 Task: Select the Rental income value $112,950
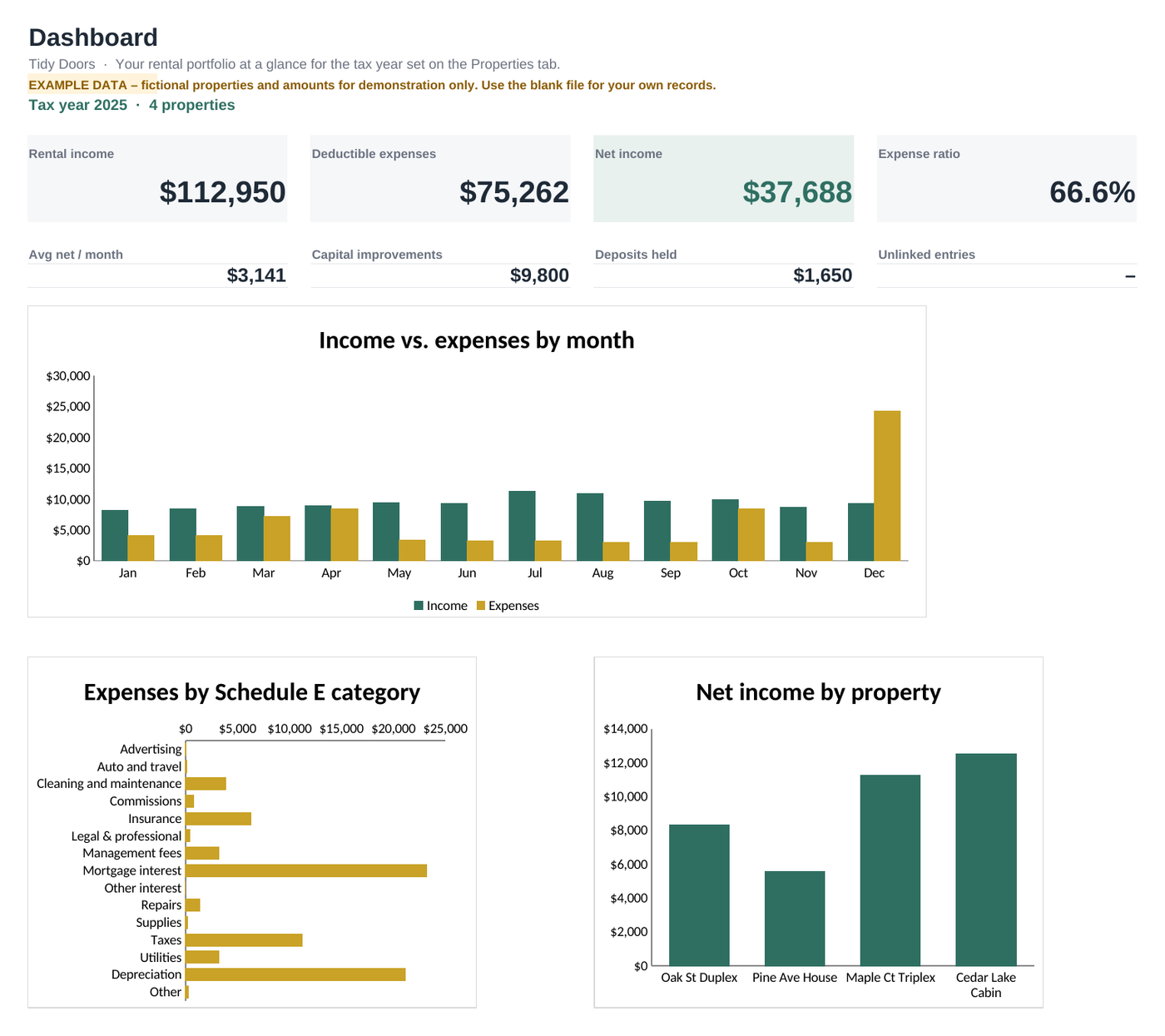(222, 192)
